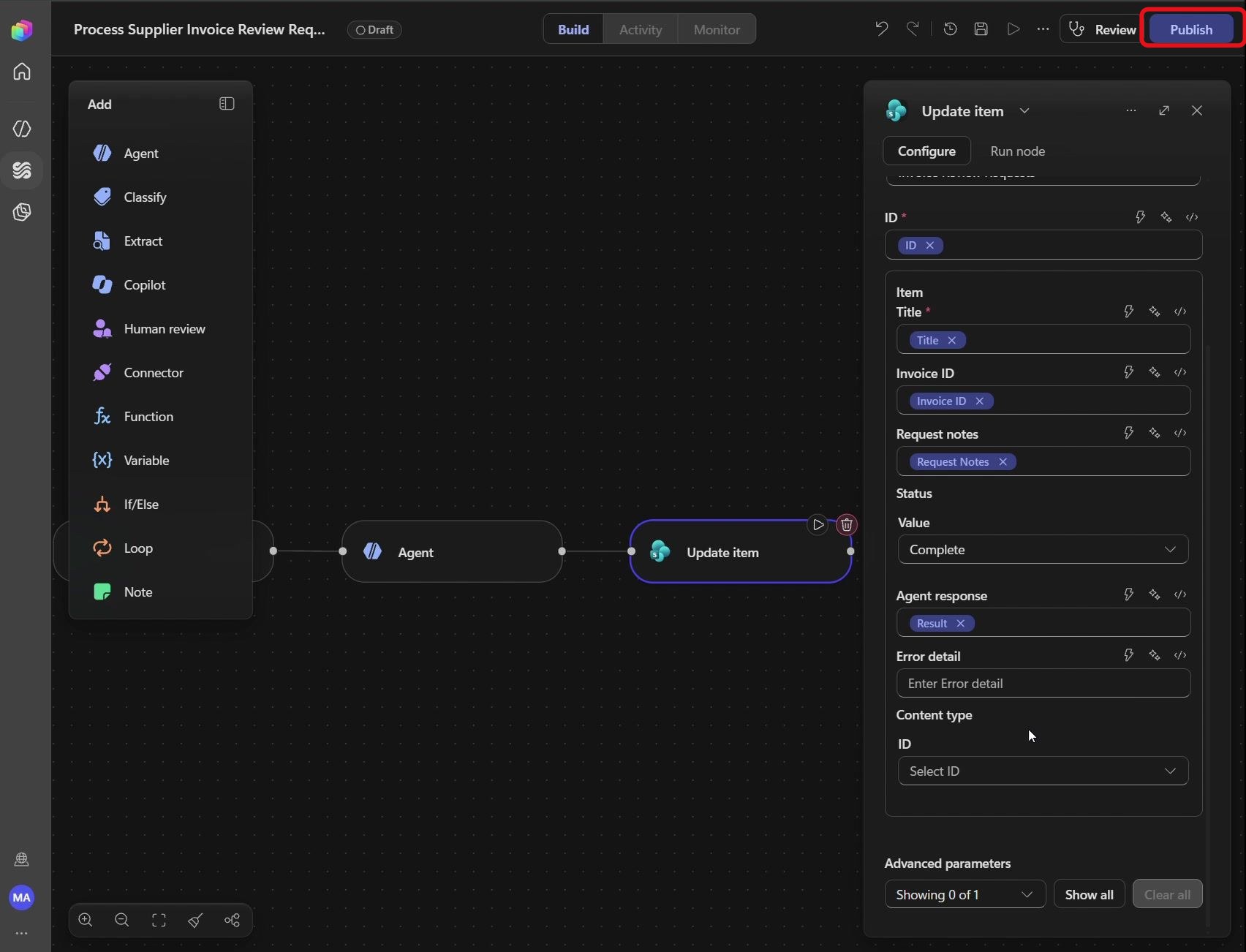Click the Home icon in left sidebar

(22, 72)
